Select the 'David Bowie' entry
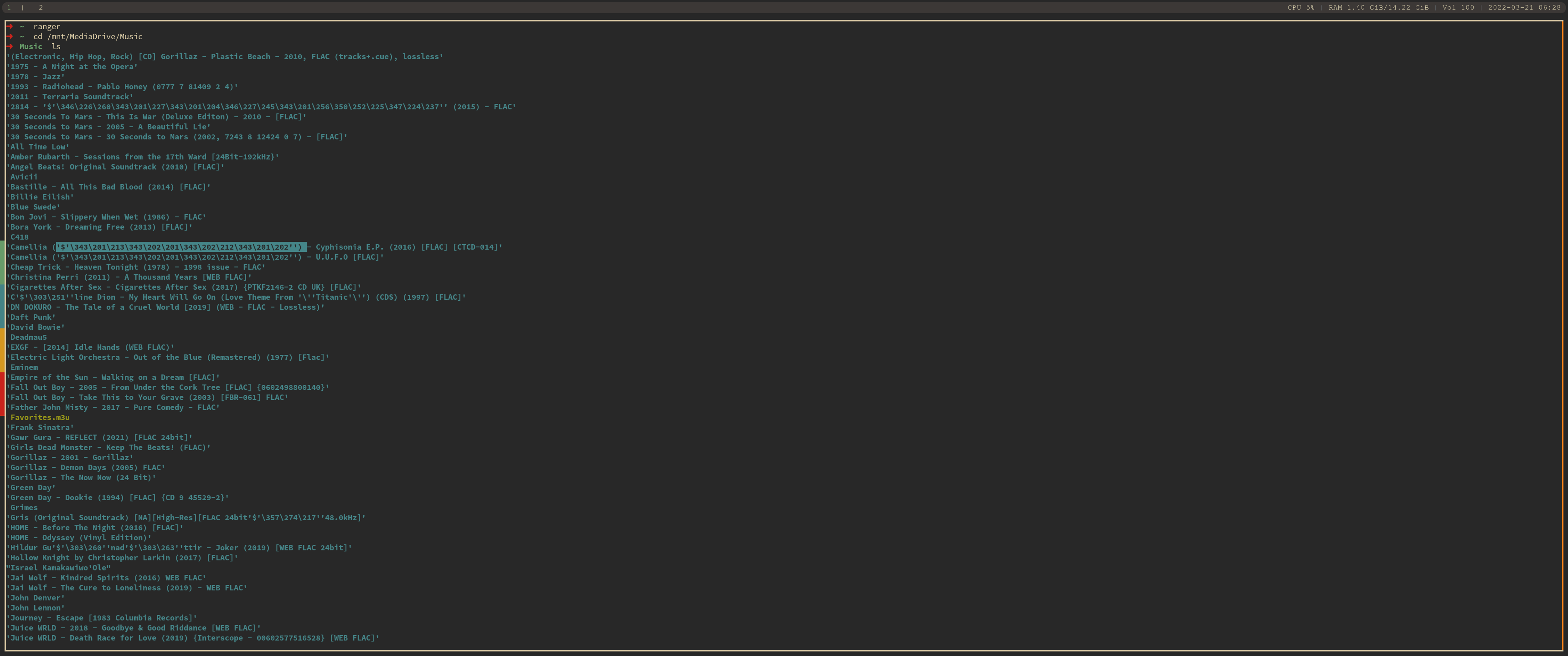 pyautogui.click(x=36, y=328)
